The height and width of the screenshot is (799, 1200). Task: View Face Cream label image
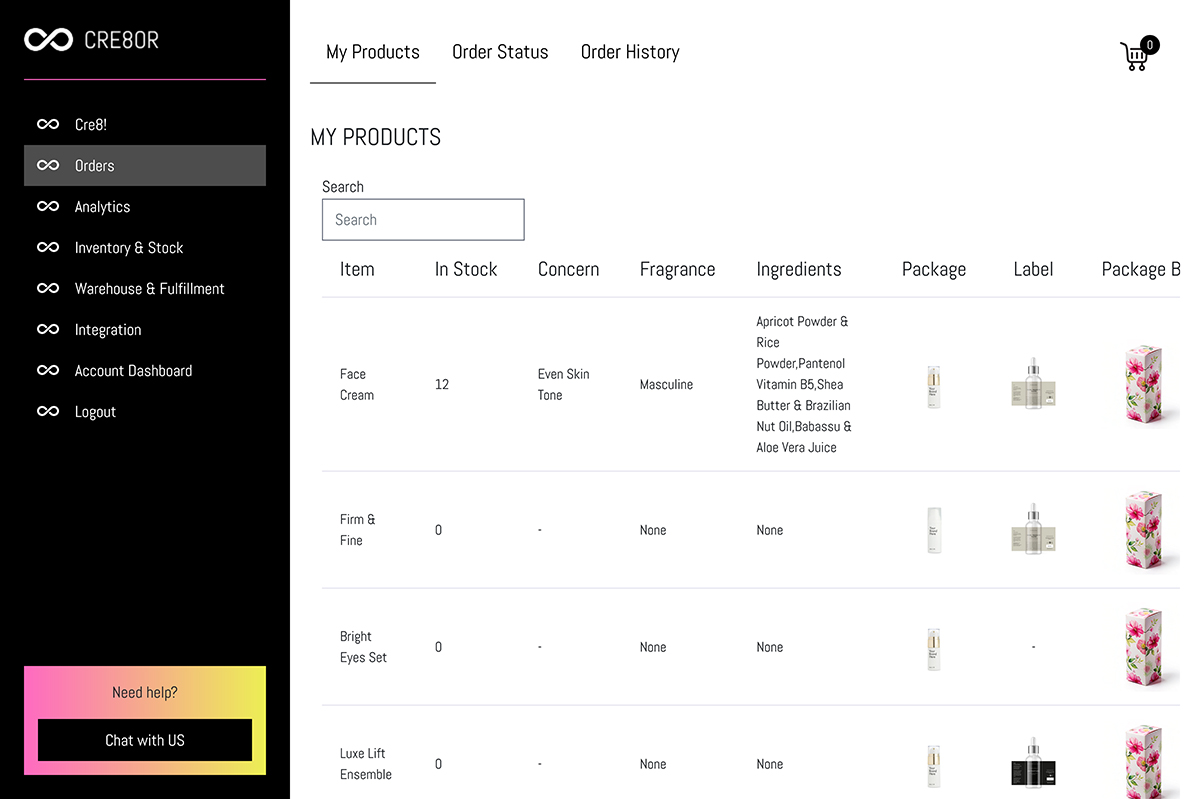[1033, 384]
